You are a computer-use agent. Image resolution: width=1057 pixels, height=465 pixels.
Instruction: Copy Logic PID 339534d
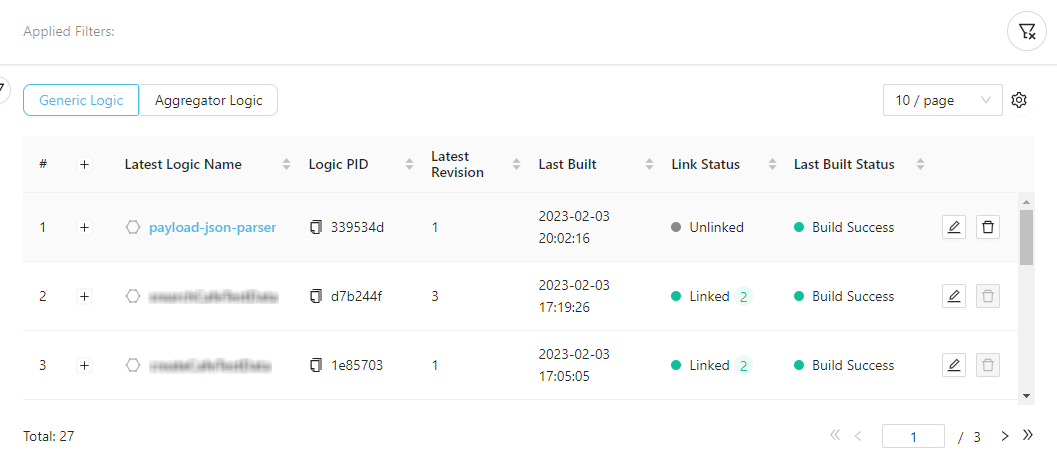316,227
